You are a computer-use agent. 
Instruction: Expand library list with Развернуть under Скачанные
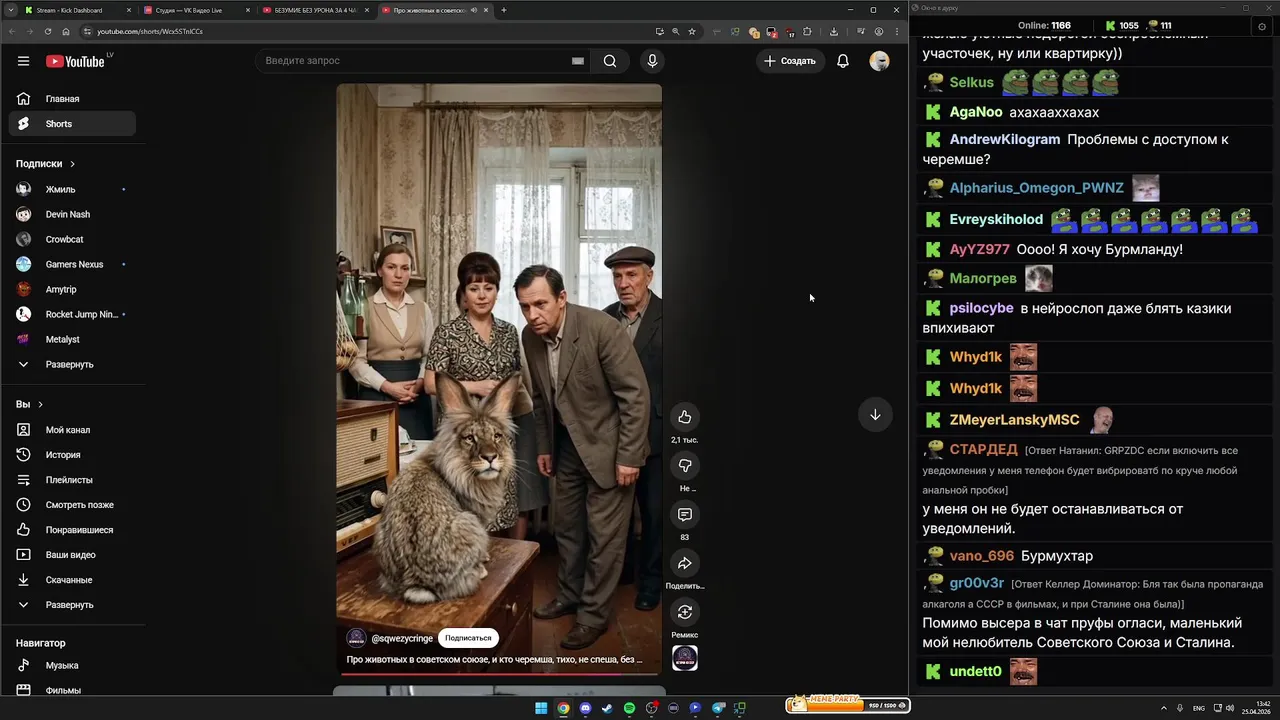pos(70,605)
